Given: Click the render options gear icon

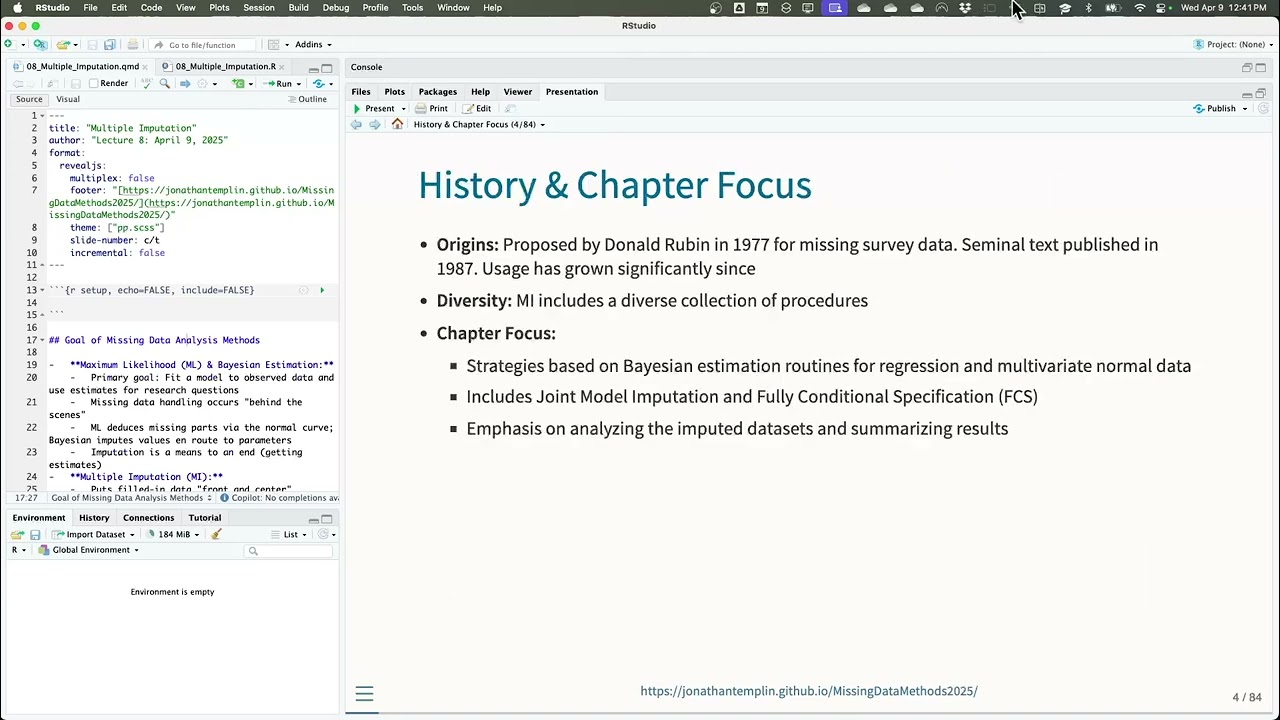Looking at the screenshot, I should [202, 83].
